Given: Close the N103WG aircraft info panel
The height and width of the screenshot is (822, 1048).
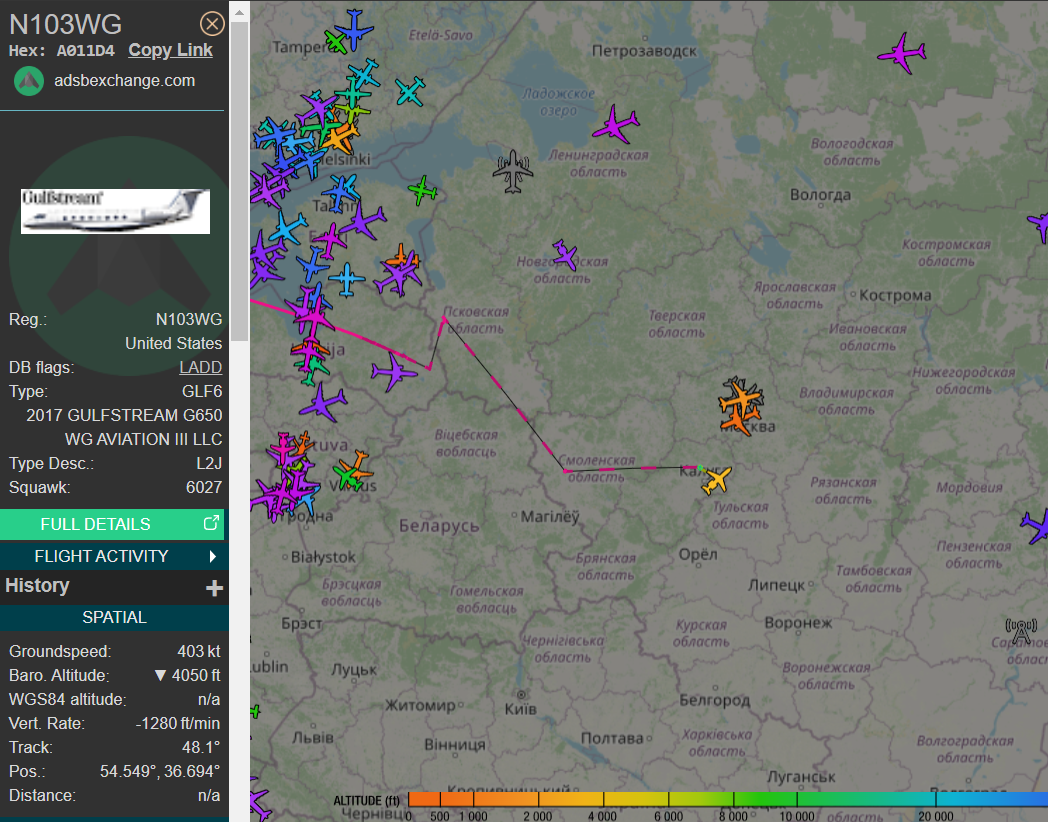Looking at the screenshot, I should [212, 24].
